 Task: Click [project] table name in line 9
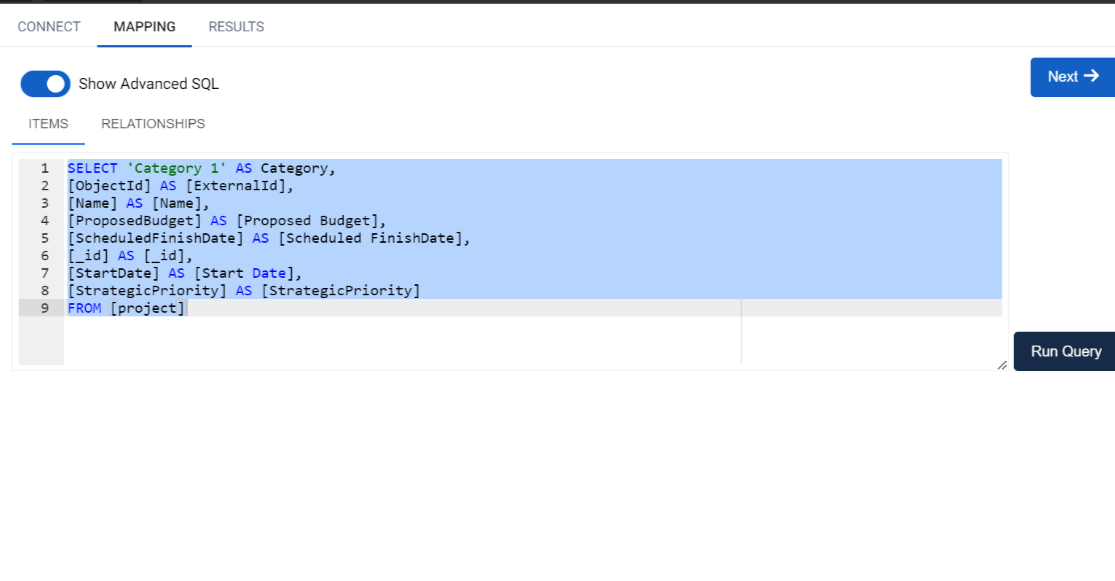click(147, 308)
